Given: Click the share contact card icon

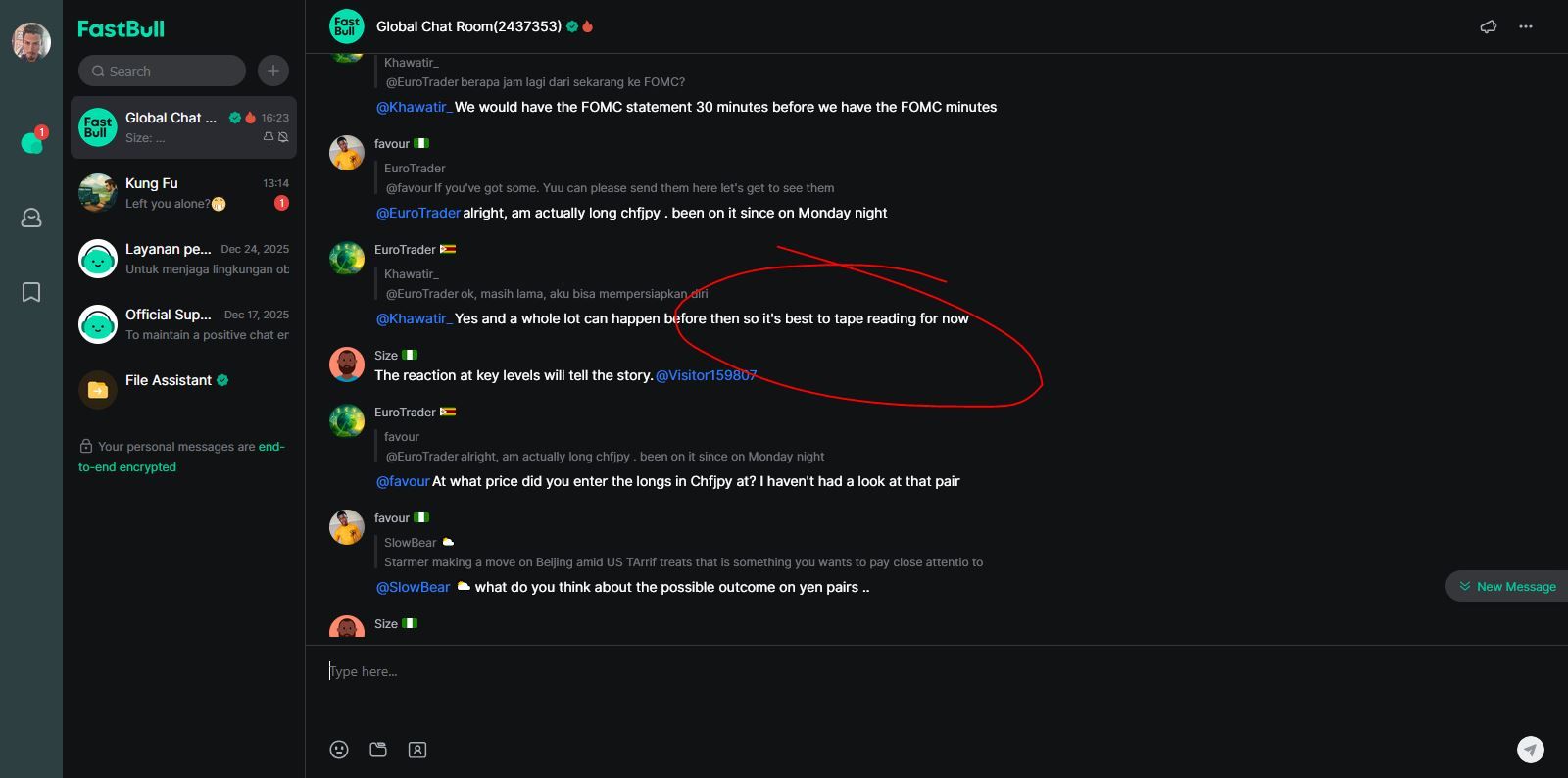Looking at the screenshot, I should pos(417,750).
